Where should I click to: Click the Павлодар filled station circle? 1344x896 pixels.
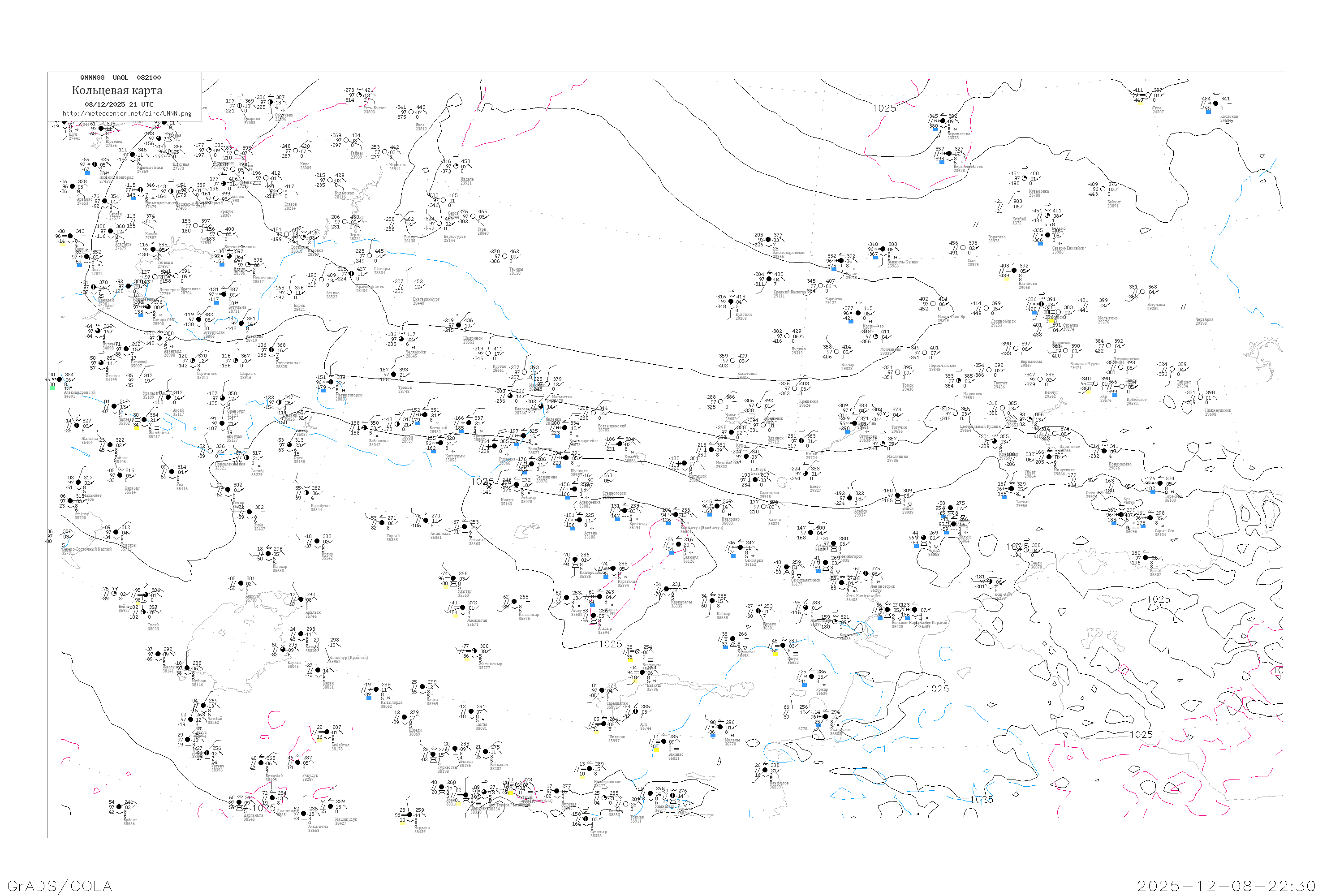[718, 506]
